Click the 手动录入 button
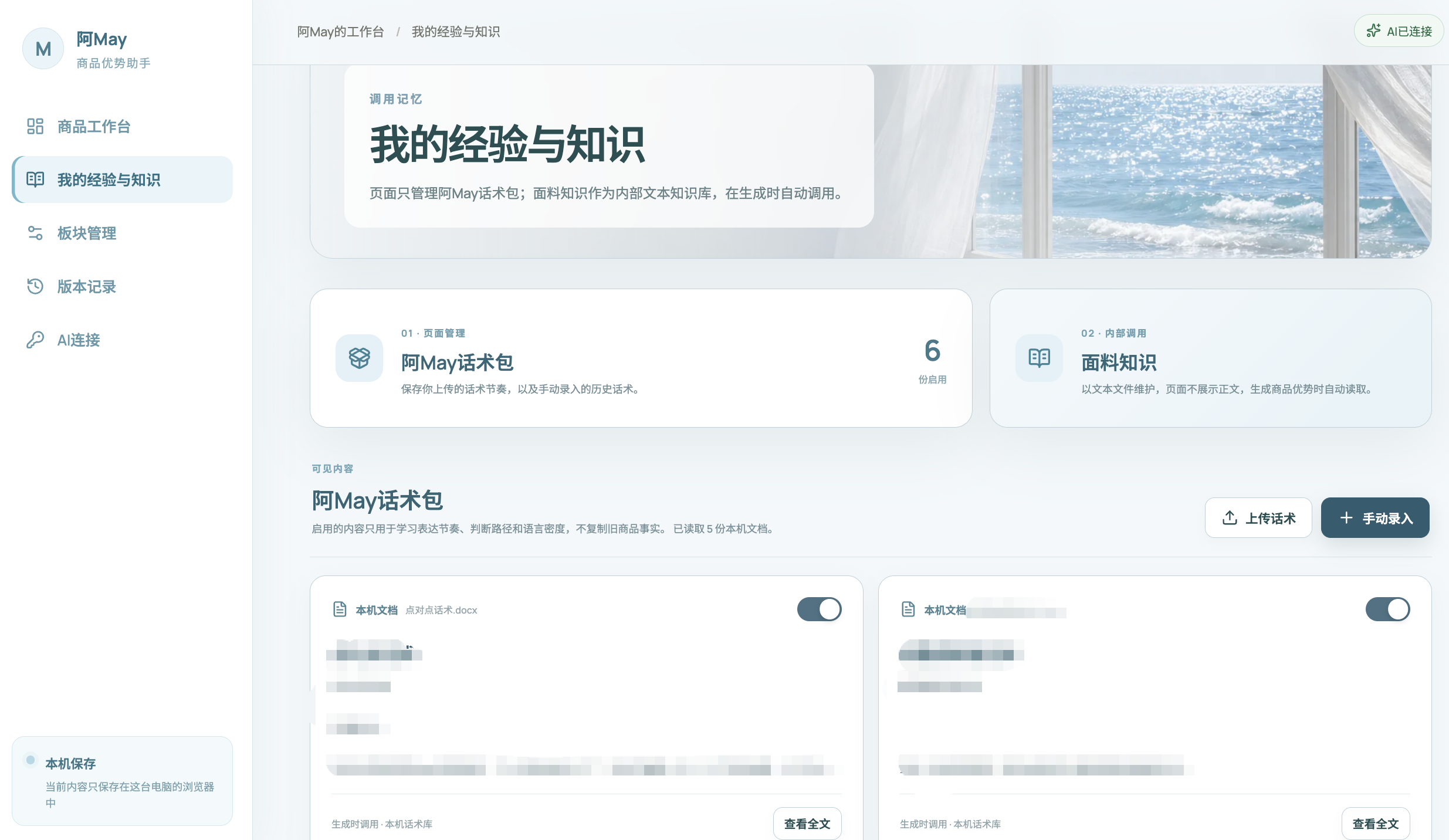This screenshot has width=1449, height=840. [x=1375, y=518]
